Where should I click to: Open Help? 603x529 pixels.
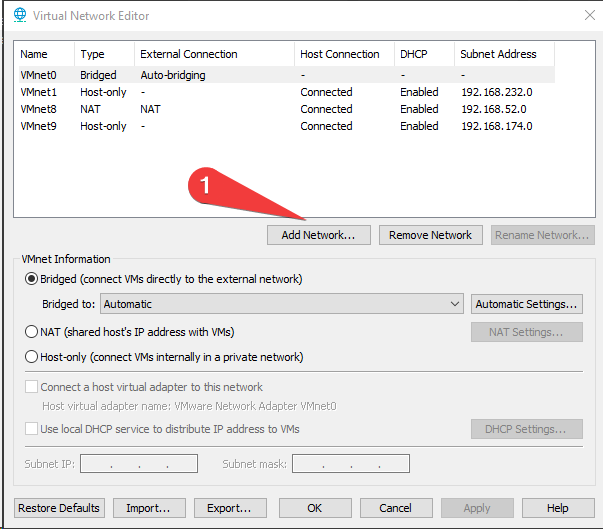[558, 508]
